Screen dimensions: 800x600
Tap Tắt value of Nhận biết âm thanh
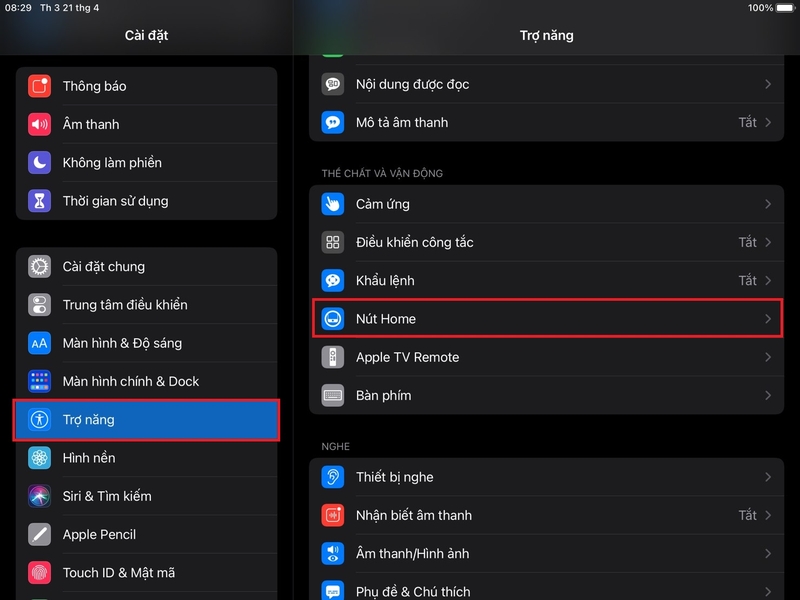coord(747,515)
